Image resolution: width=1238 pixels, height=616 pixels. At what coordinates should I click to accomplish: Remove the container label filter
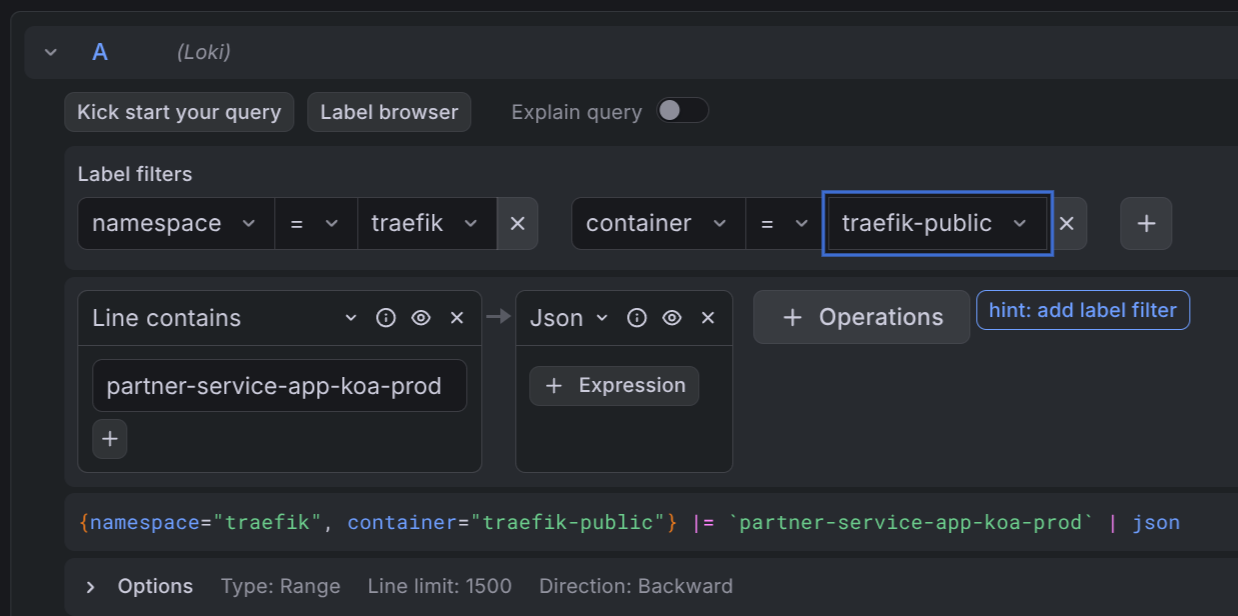click(x=1067, y=223)
